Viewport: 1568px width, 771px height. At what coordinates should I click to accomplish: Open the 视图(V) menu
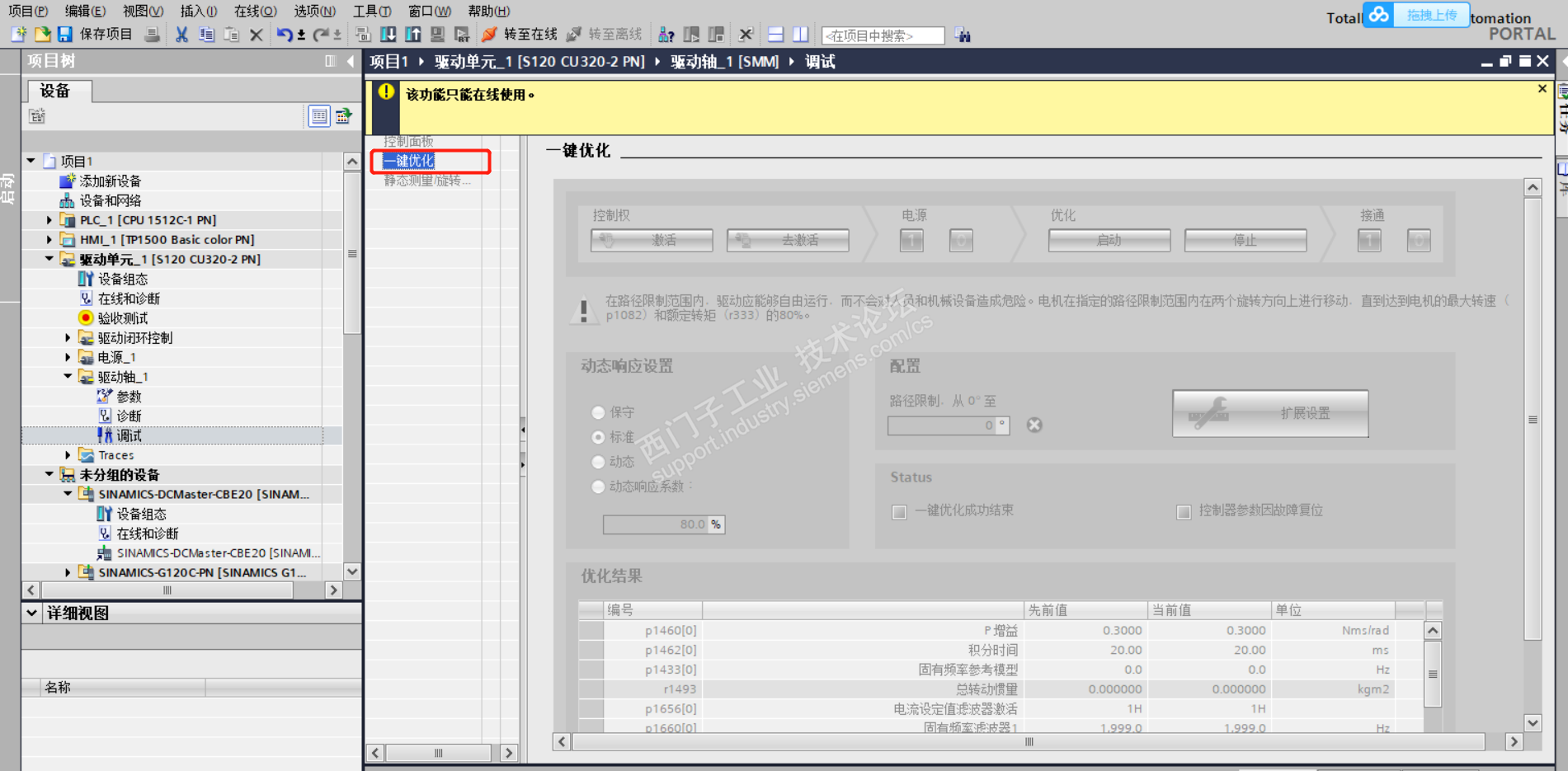143,11
